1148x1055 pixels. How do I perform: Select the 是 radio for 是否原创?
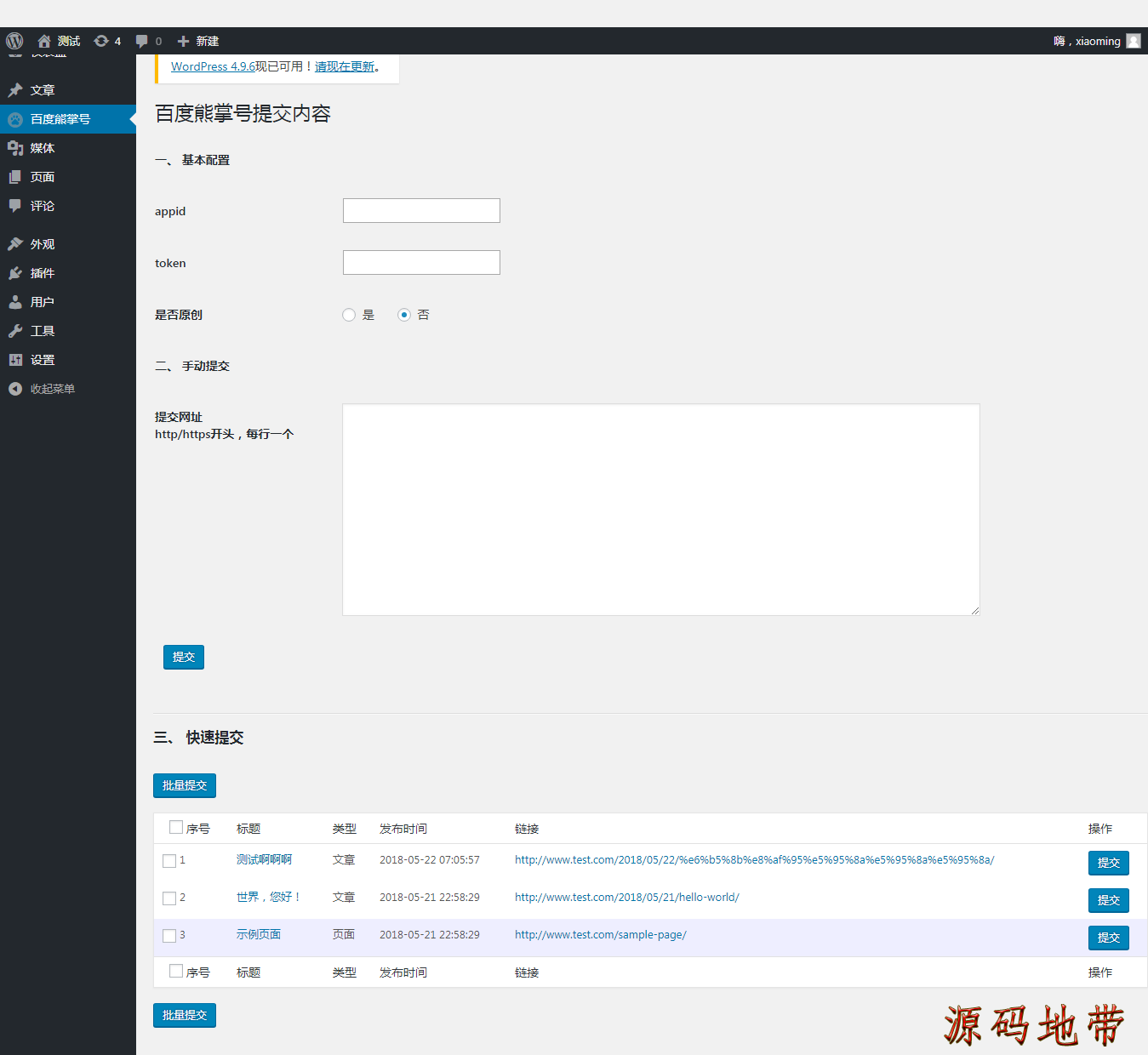pos(349,315)
